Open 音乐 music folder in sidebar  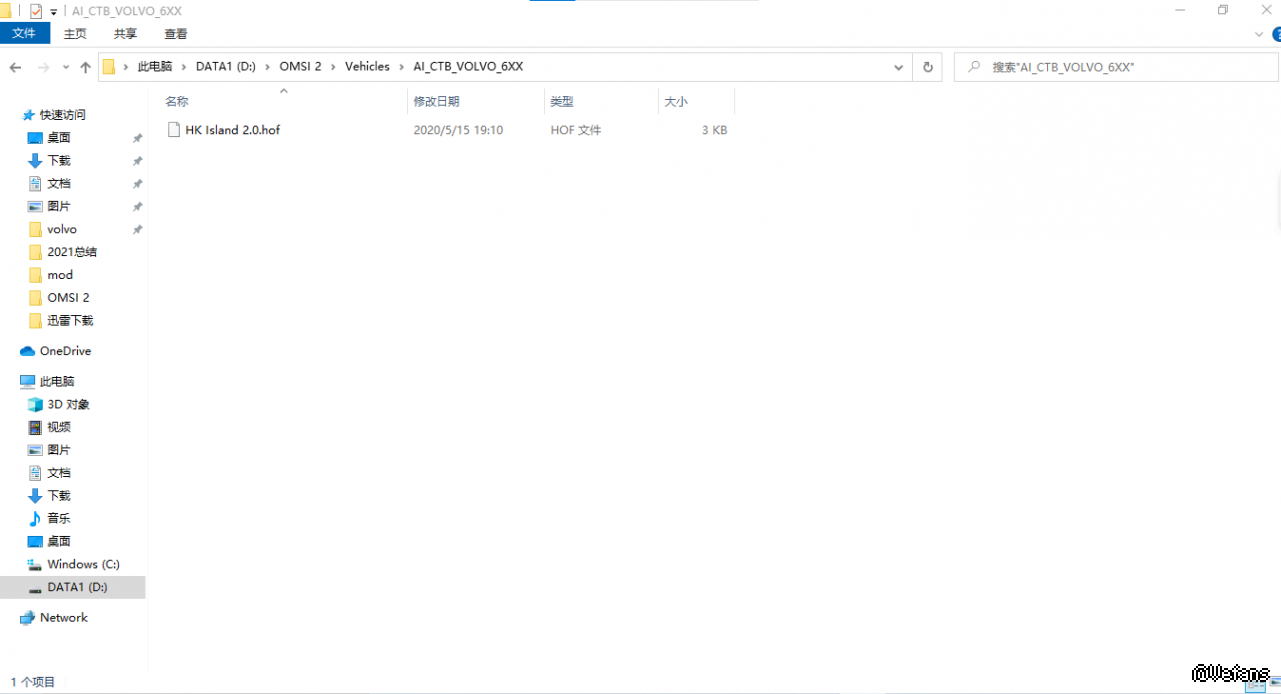coord(59,518)
